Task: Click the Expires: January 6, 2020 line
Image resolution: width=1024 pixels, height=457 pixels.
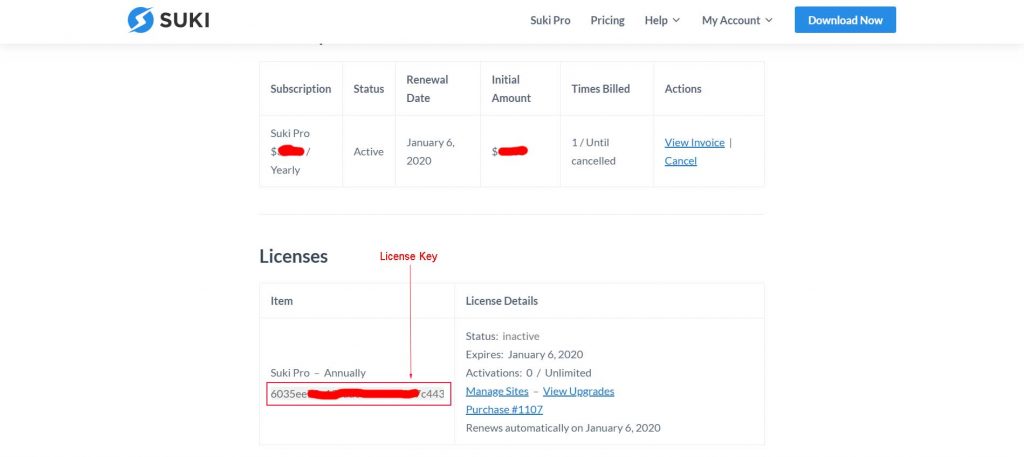Action: pos(524,355)
